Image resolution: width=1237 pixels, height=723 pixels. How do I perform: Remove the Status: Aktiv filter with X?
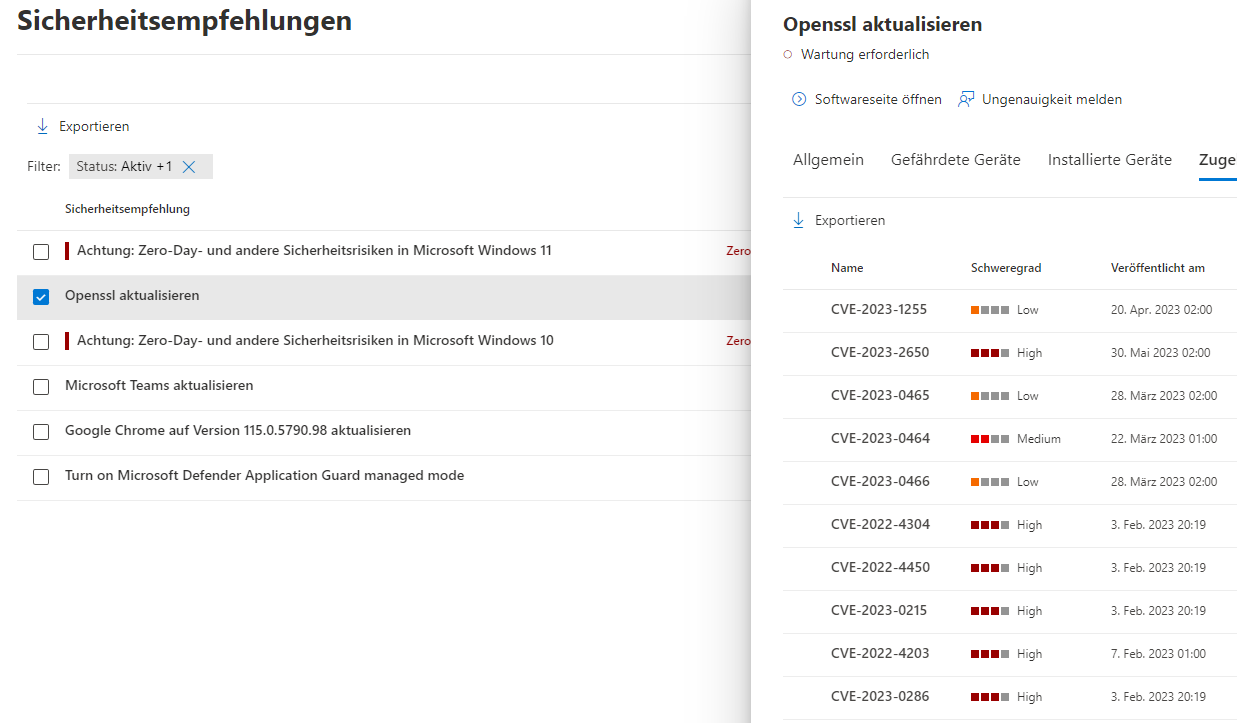(189, 167)
